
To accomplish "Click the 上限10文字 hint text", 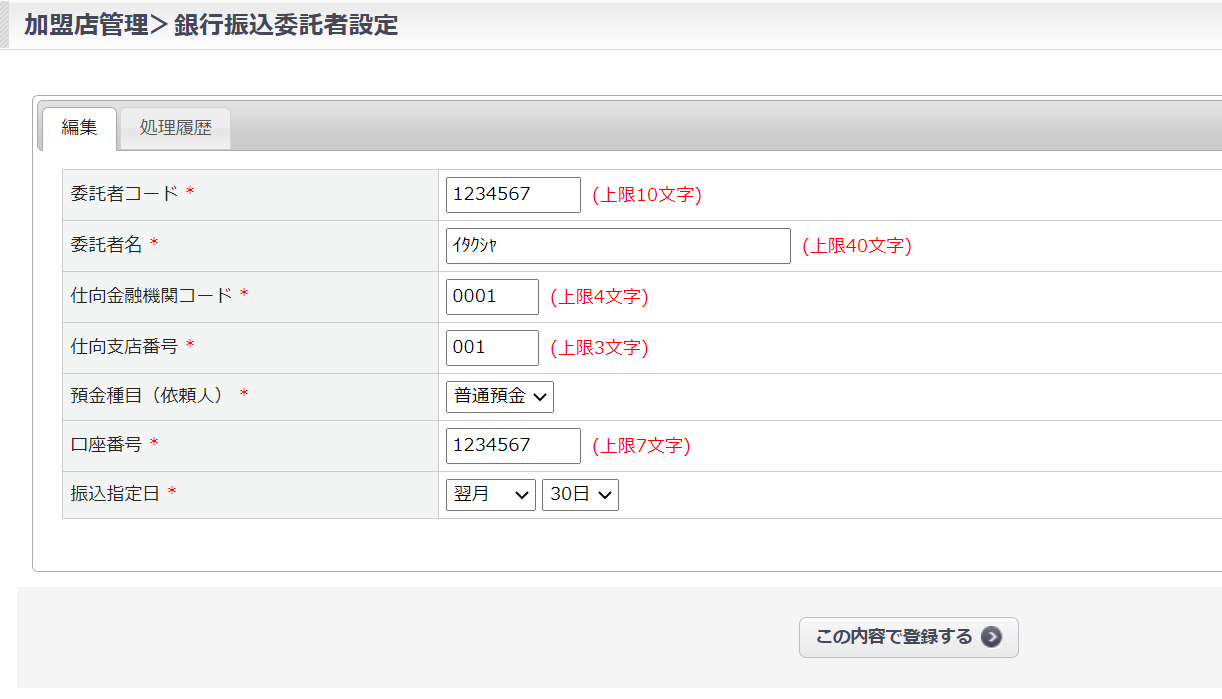I will click(x=647, y=195).
